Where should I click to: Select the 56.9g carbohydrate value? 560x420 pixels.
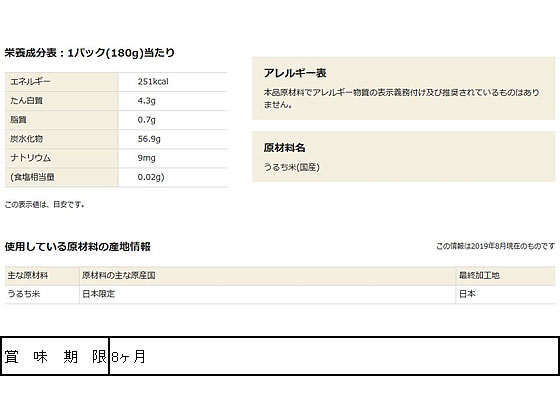point(149,139)
